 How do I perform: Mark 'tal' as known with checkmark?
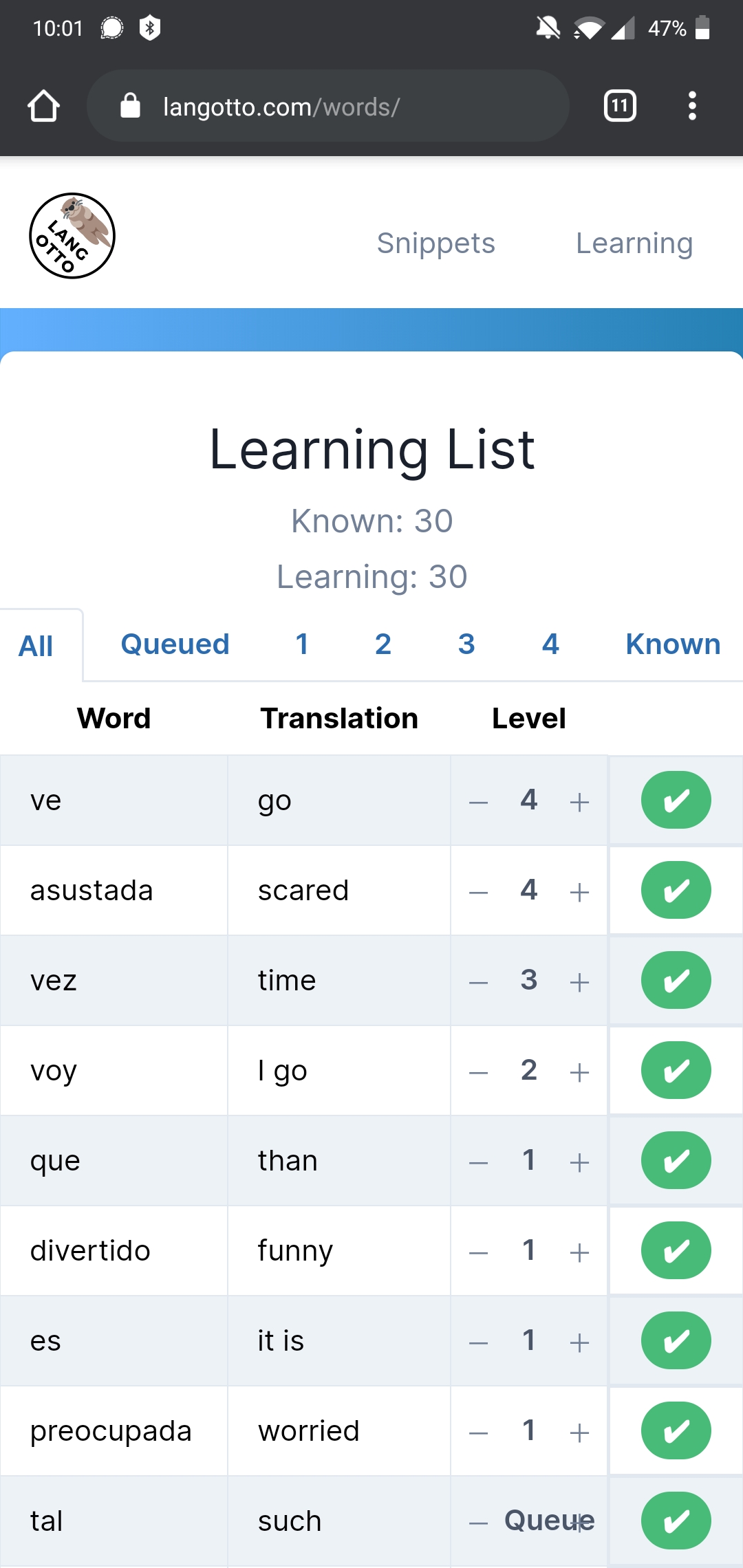[676, 1521]
